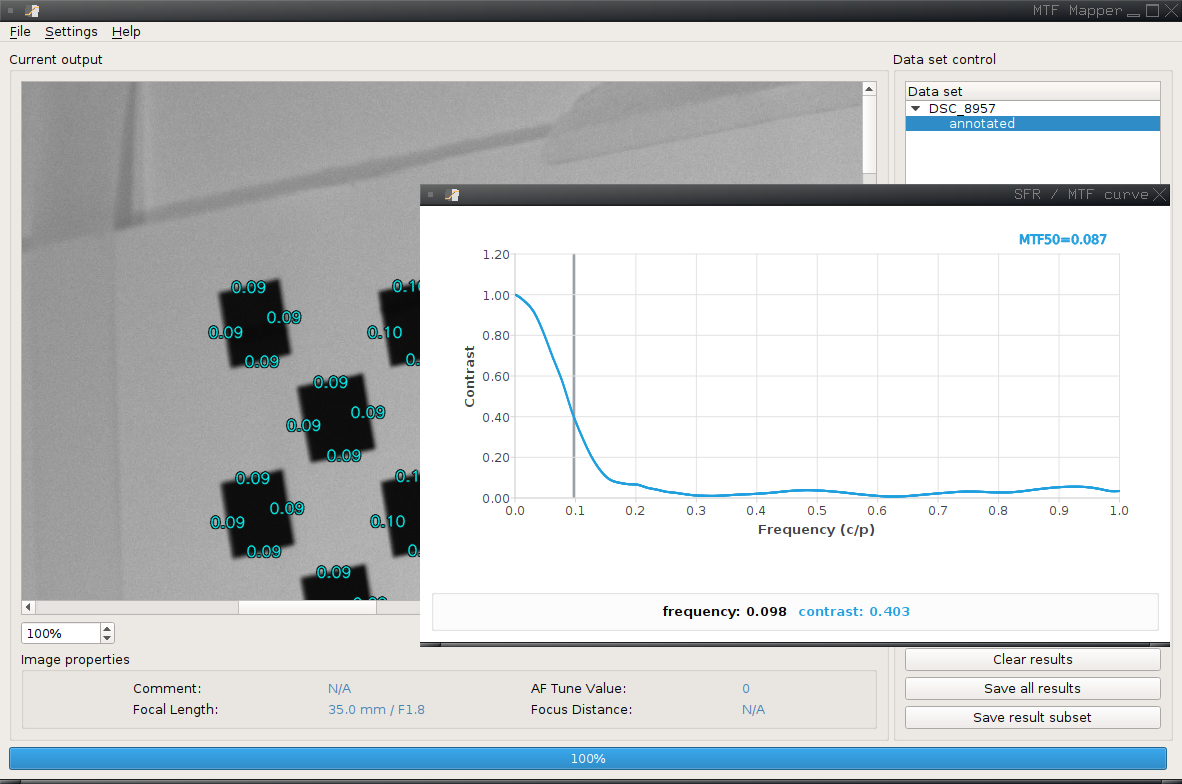This screenshot has height=784, width=1182.
Task: Open the Settings menu
Action: coord(71,31)
